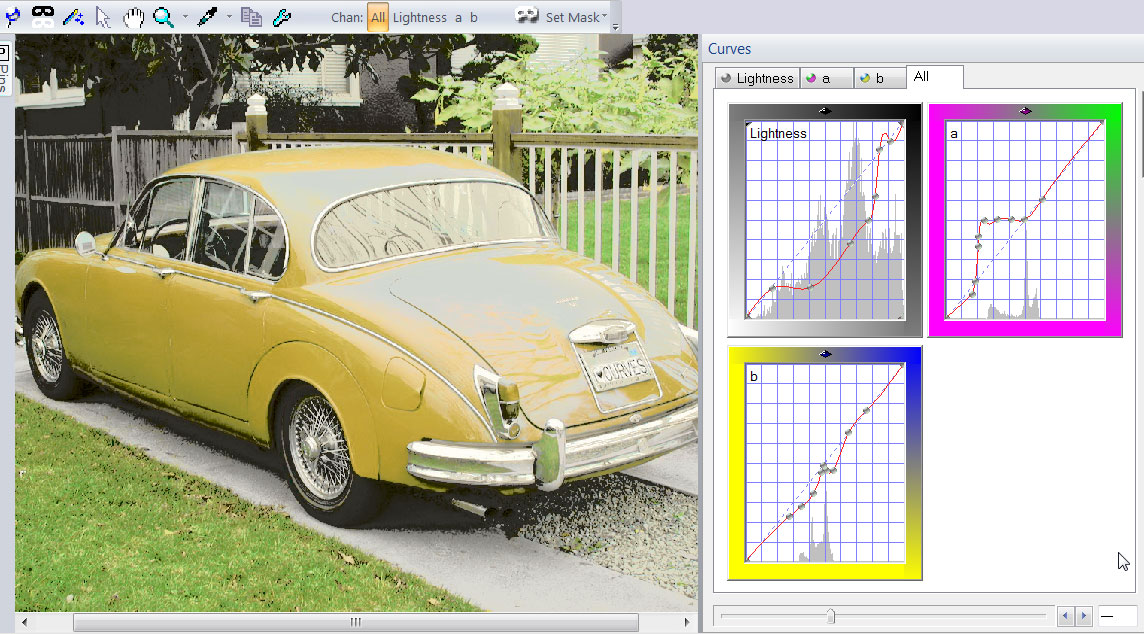Select the magic wand pencil tool

coord(74,17)
